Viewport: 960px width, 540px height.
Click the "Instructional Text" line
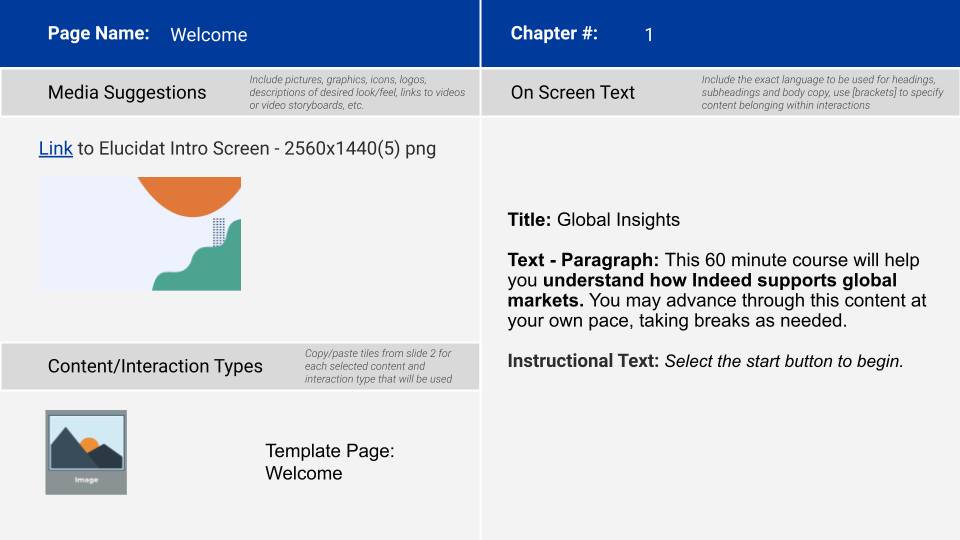pos(705,361)
